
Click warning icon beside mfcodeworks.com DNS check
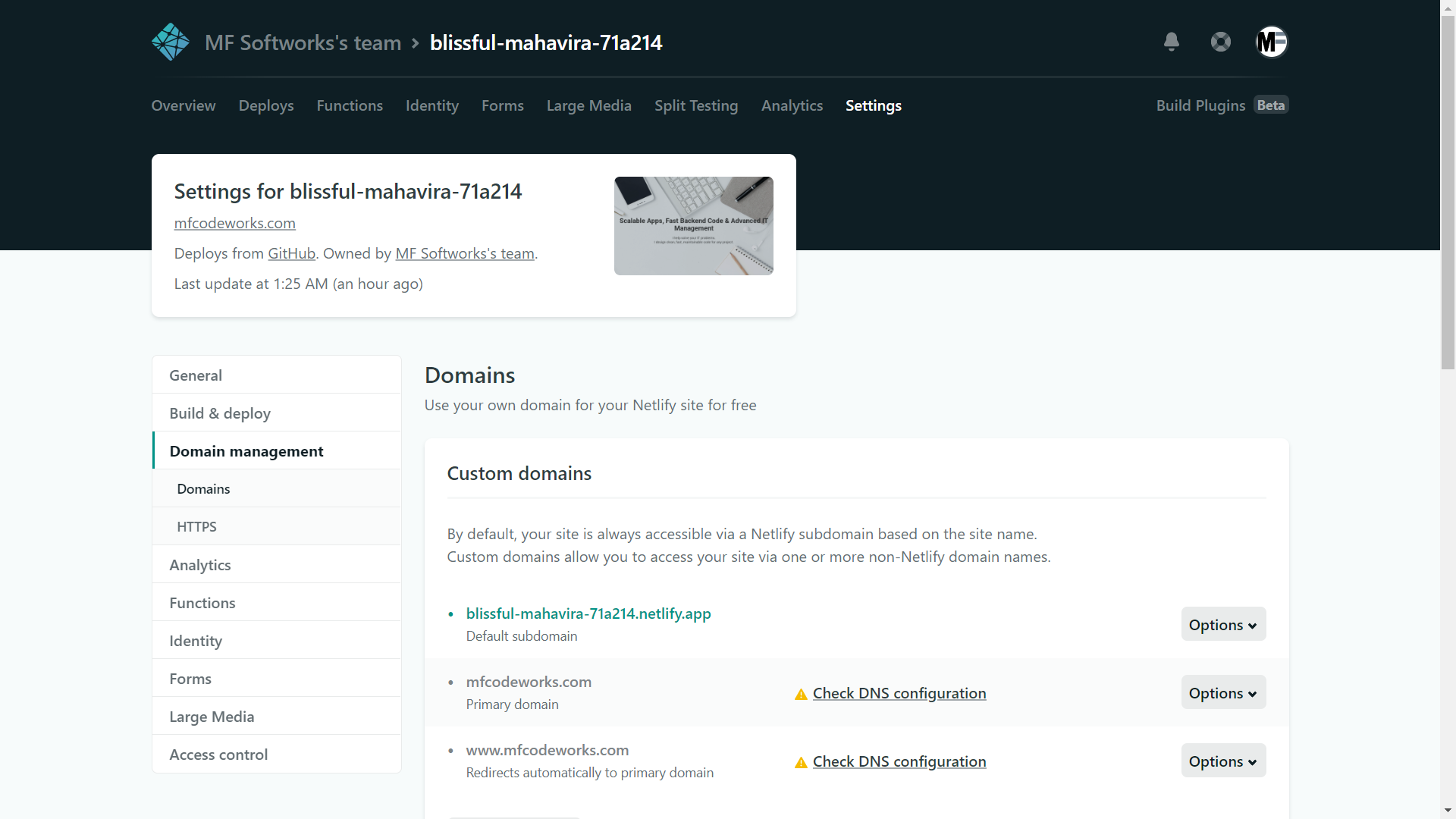(x=801, y=694)
